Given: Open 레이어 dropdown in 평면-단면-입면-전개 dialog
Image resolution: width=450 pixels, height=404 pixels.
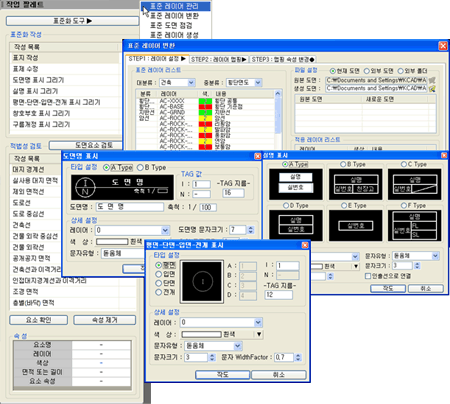Looking at the screenshot, I should click(x=258, y=322).
